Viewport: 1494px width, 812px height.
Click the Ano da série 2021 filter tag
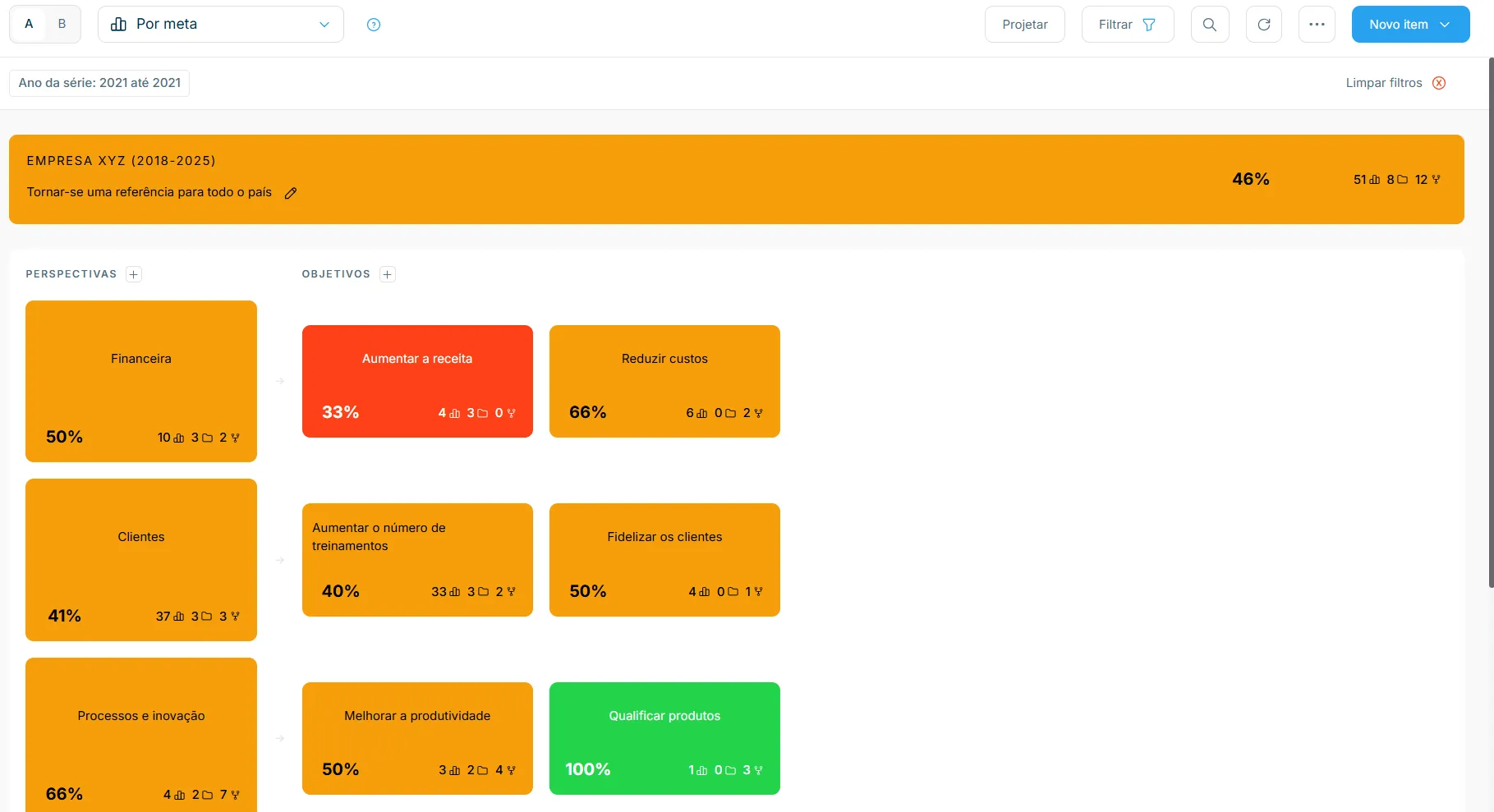pyautogui.click(x=99, y=83)
